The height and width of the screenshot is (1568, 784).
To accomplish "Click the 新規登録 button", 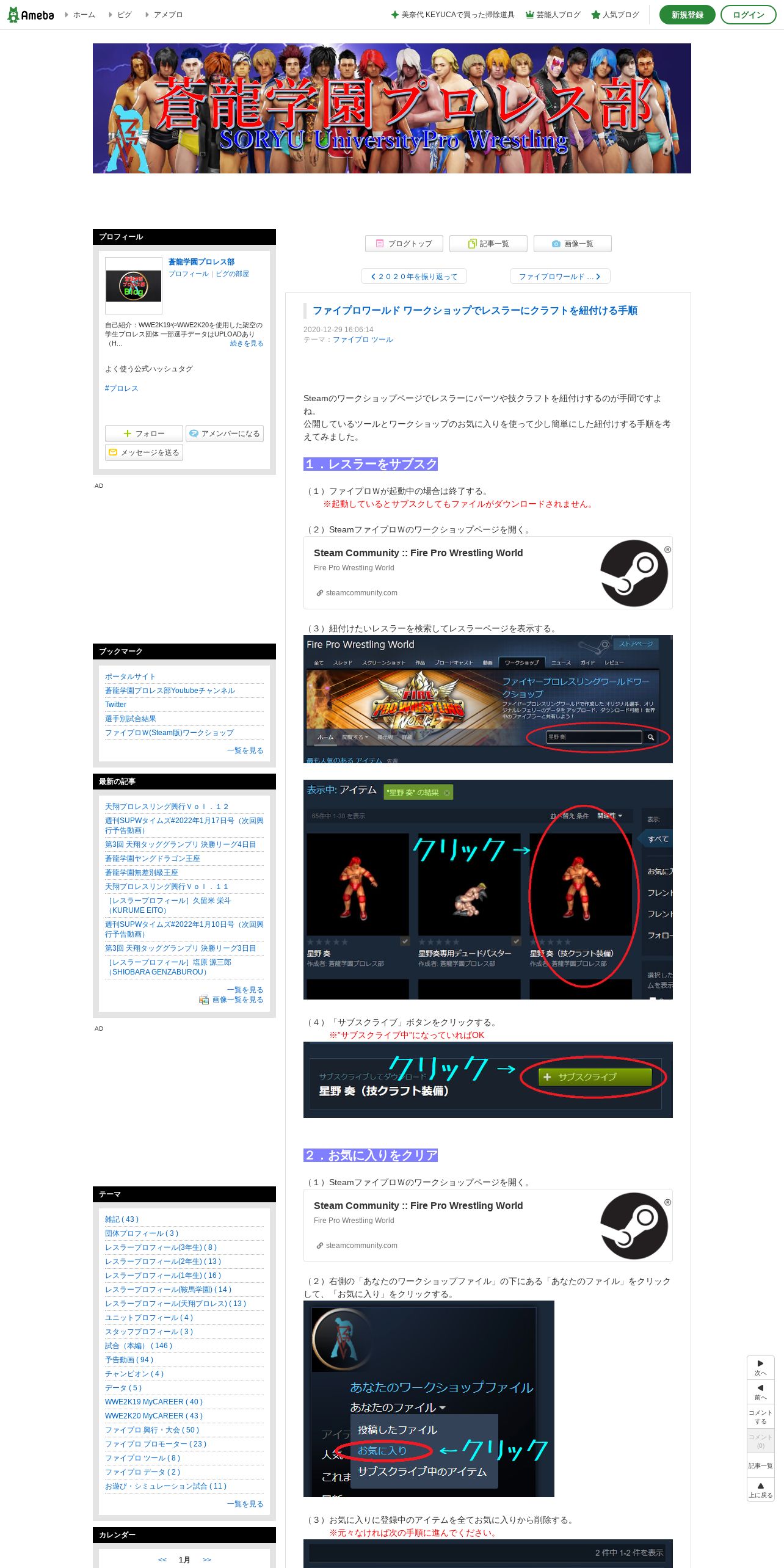I will coord(687,15).
